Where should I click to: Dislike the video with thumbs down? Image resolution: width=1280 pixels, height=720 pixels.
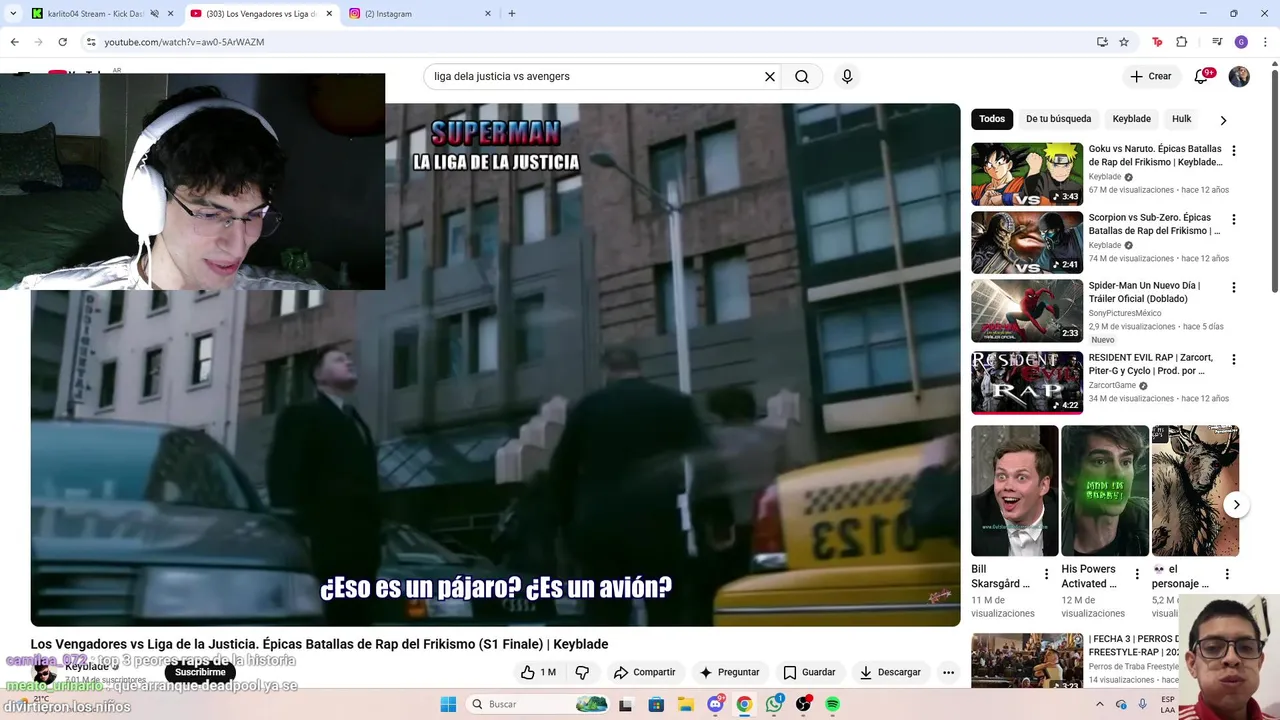582,672
